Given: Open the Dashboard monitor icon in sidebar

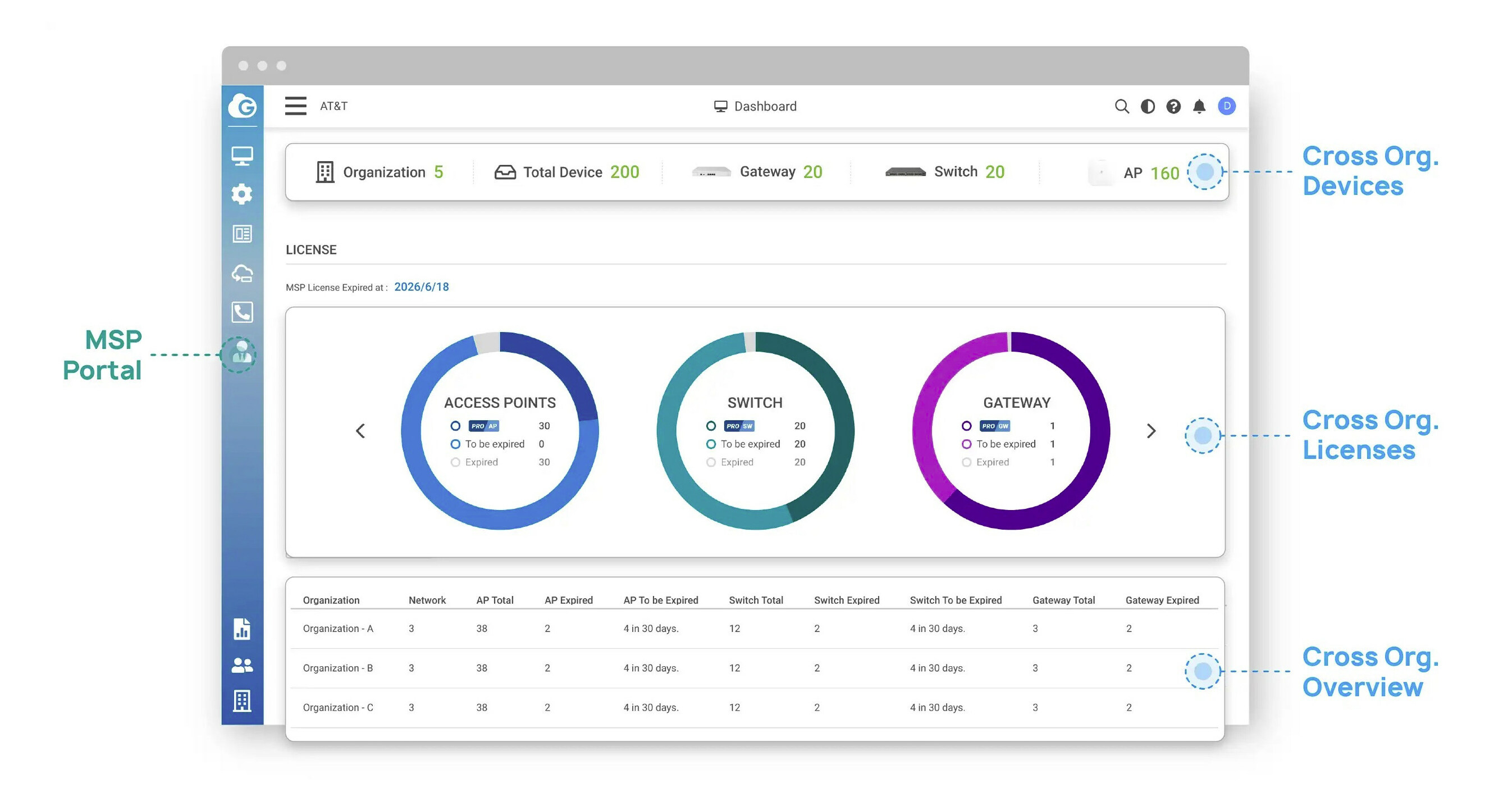Looking at the screenshot, I should [243, 155].
